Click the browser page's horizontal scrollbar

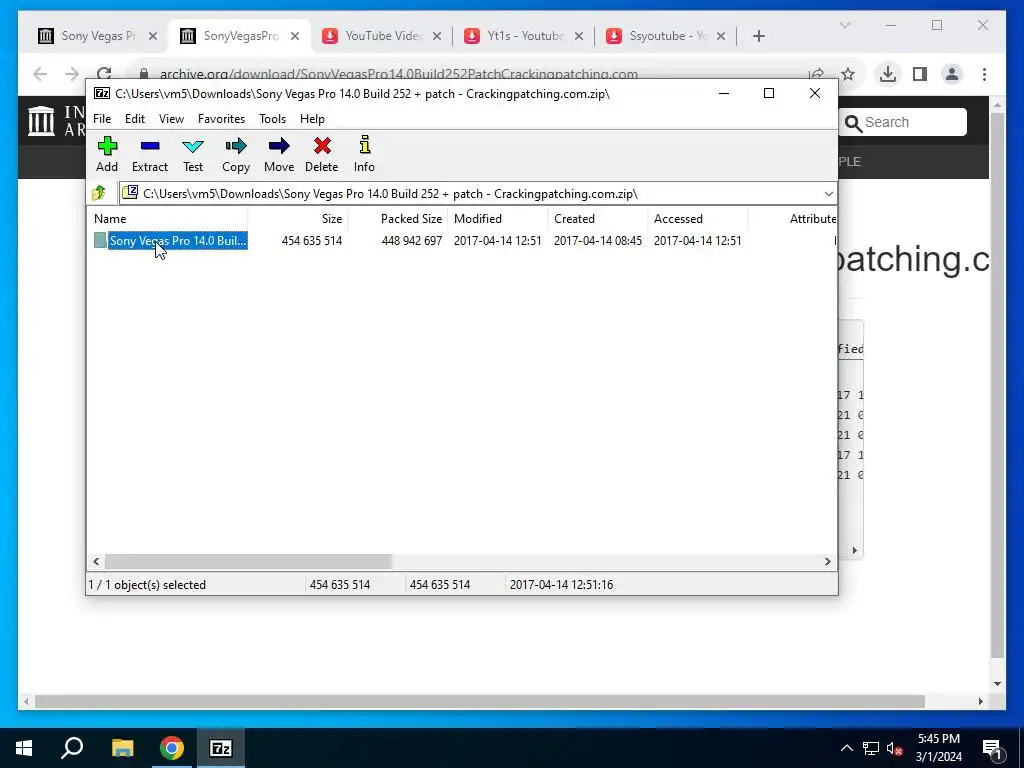point(479,701)
